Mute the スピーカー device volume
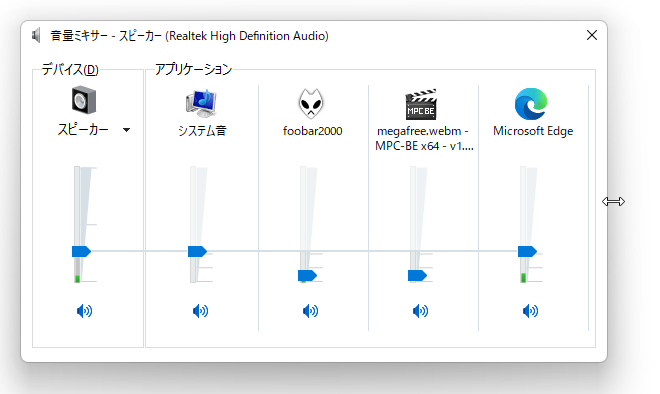 pyautogui.click(x=84, y=311)
